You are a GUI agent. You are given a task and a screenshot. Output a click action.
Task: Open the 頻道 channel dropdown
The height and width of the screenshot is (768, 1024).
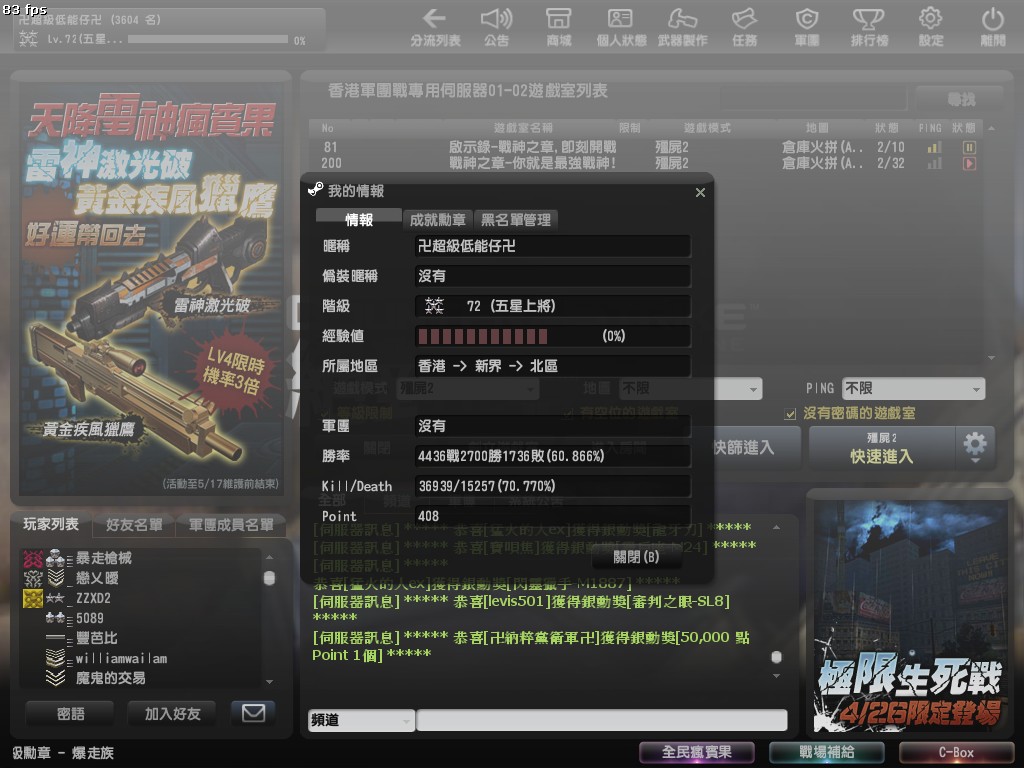(x=361, y=720)
